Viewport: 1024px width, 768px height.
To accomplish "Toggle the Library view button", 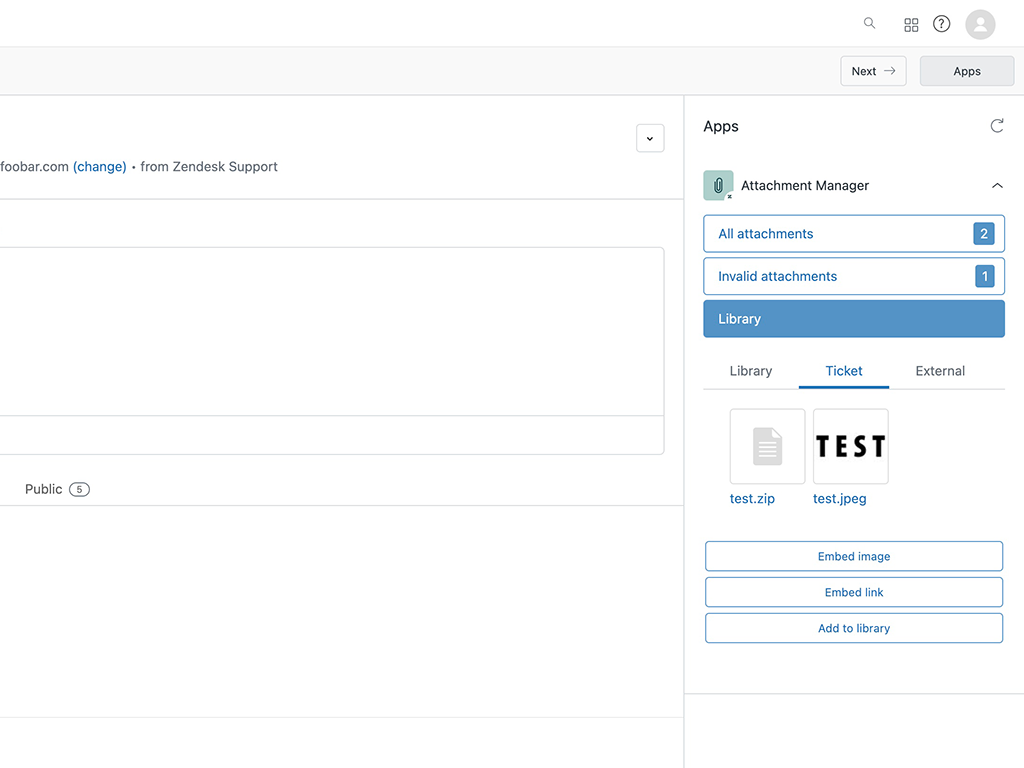I will click(x=853, y=318).
